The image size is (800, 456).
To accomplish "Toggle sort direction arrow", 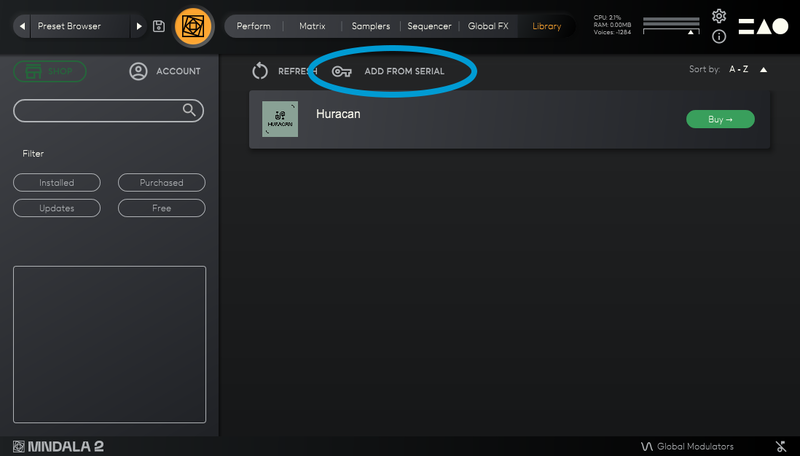I will 763,70.
